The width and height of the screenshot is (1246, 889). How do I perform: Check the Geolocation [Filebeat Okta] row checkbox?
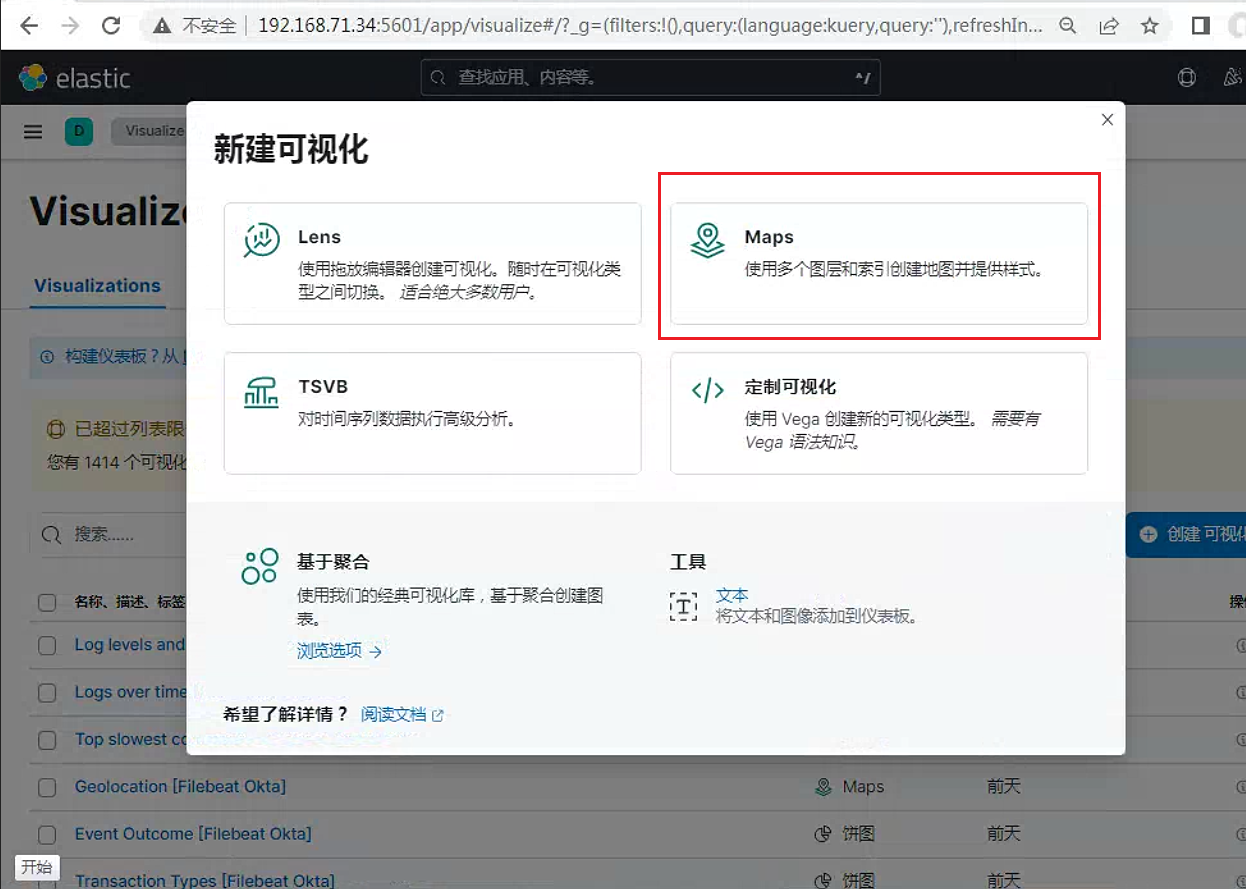point(47,788)
